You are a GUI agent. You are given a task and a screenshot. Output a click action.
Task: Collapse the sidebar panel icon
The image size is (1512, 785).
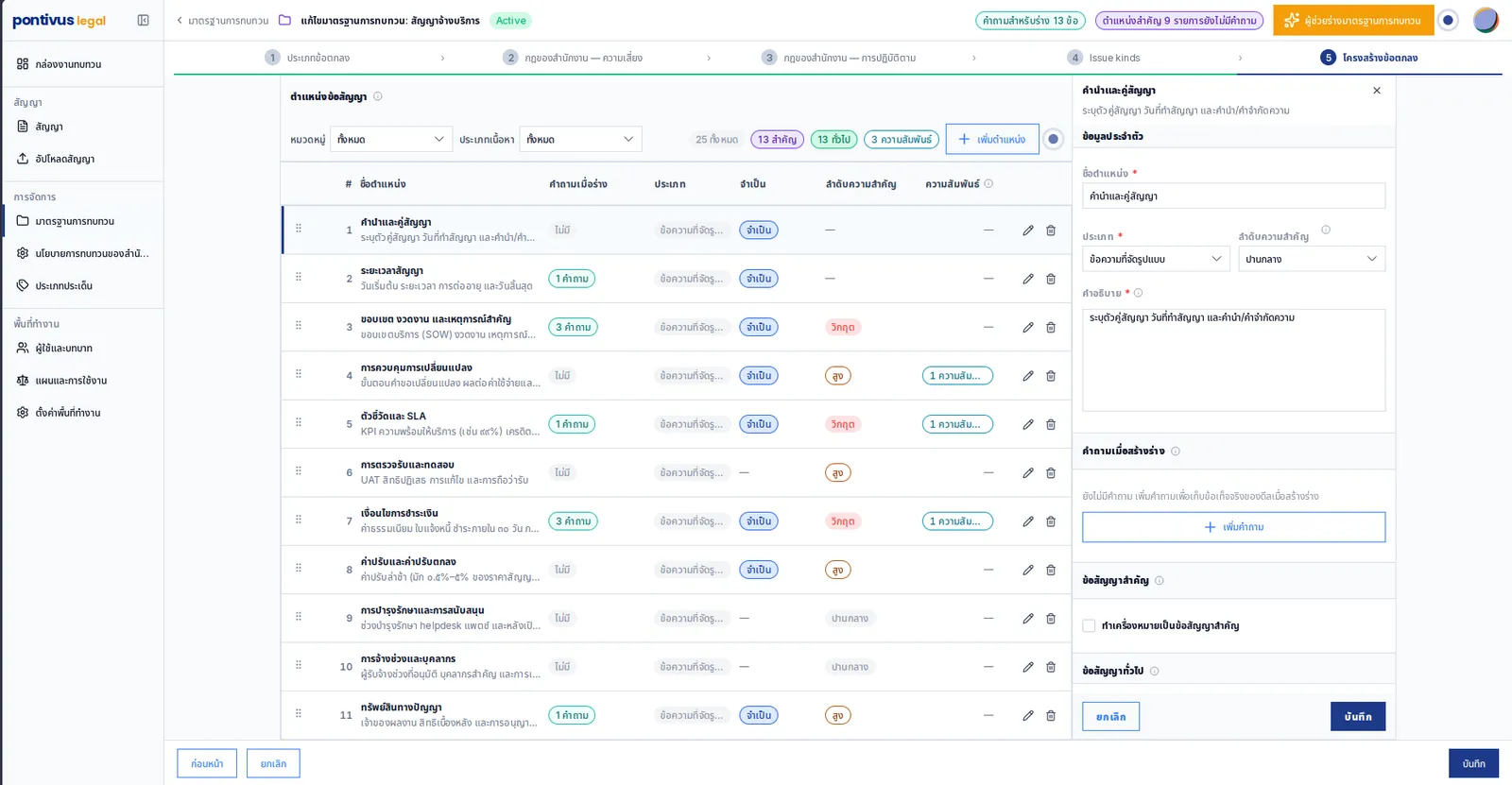pos(143,20)
